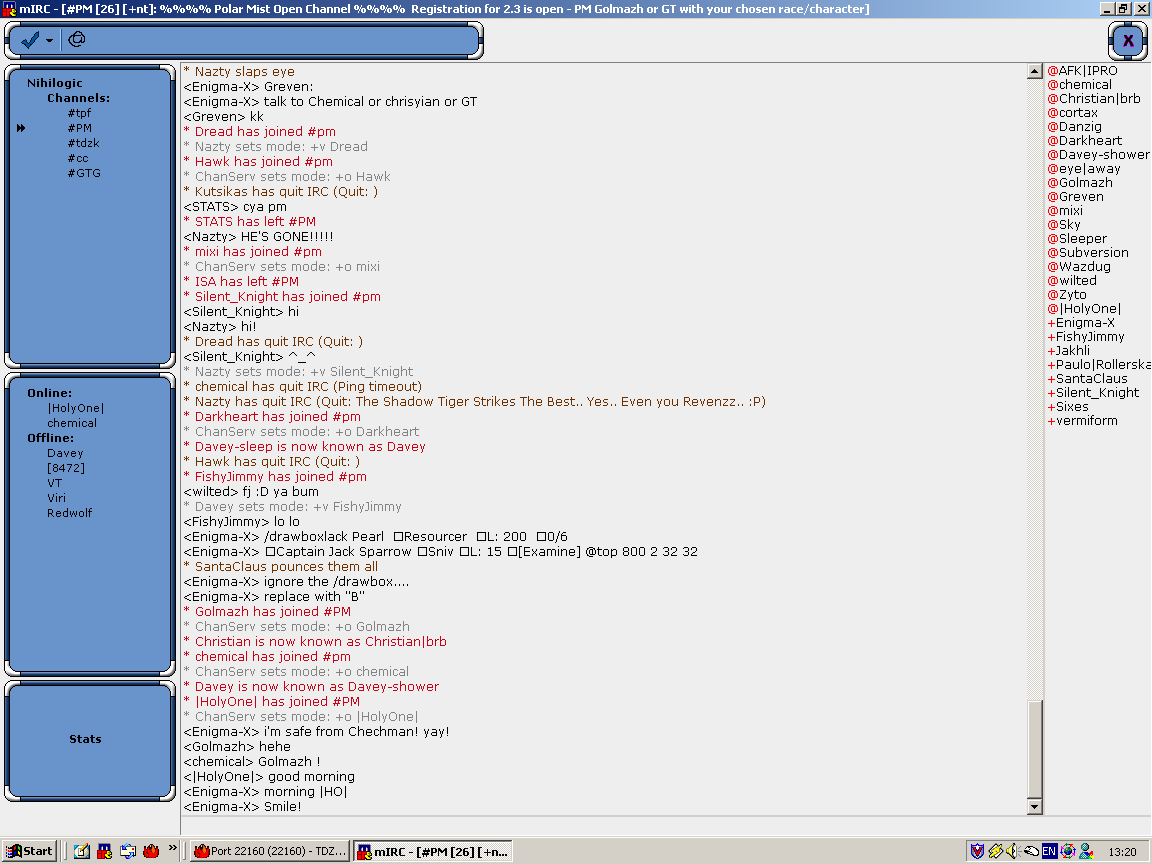
Task: Select the #PM channel in the list
Action: tap(79, 128)
